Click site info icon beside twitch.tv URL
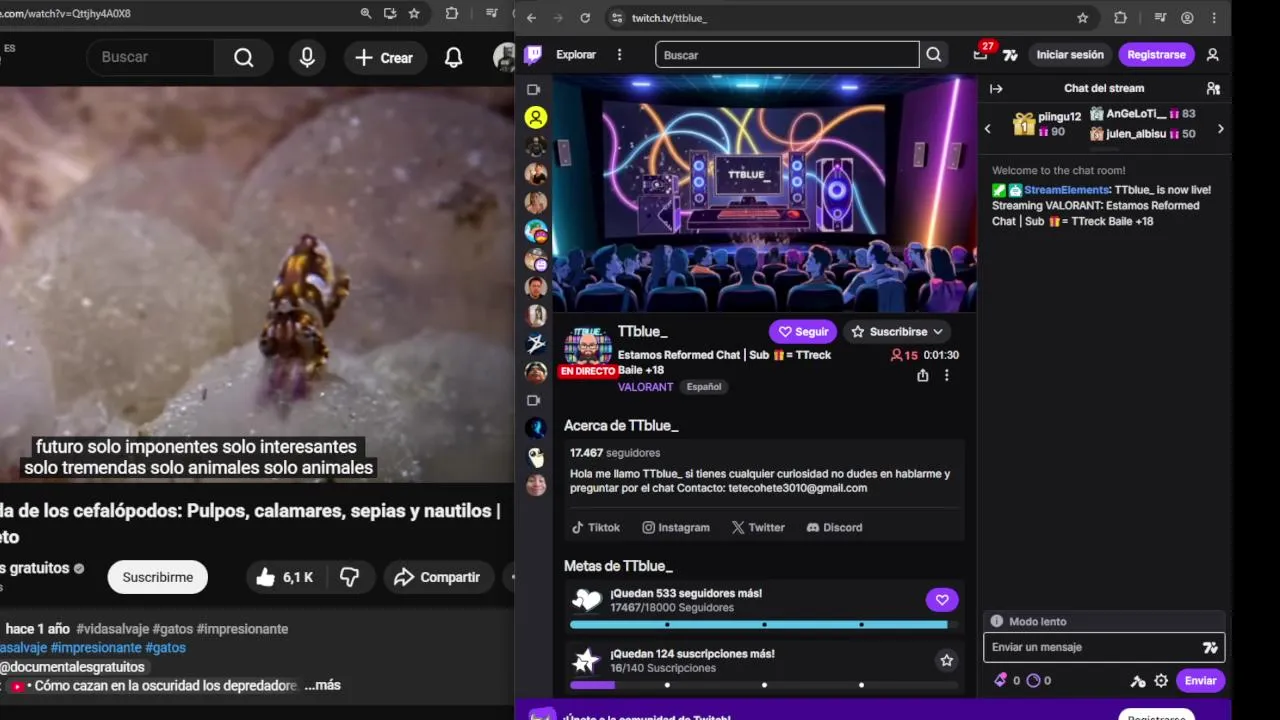 617,18
